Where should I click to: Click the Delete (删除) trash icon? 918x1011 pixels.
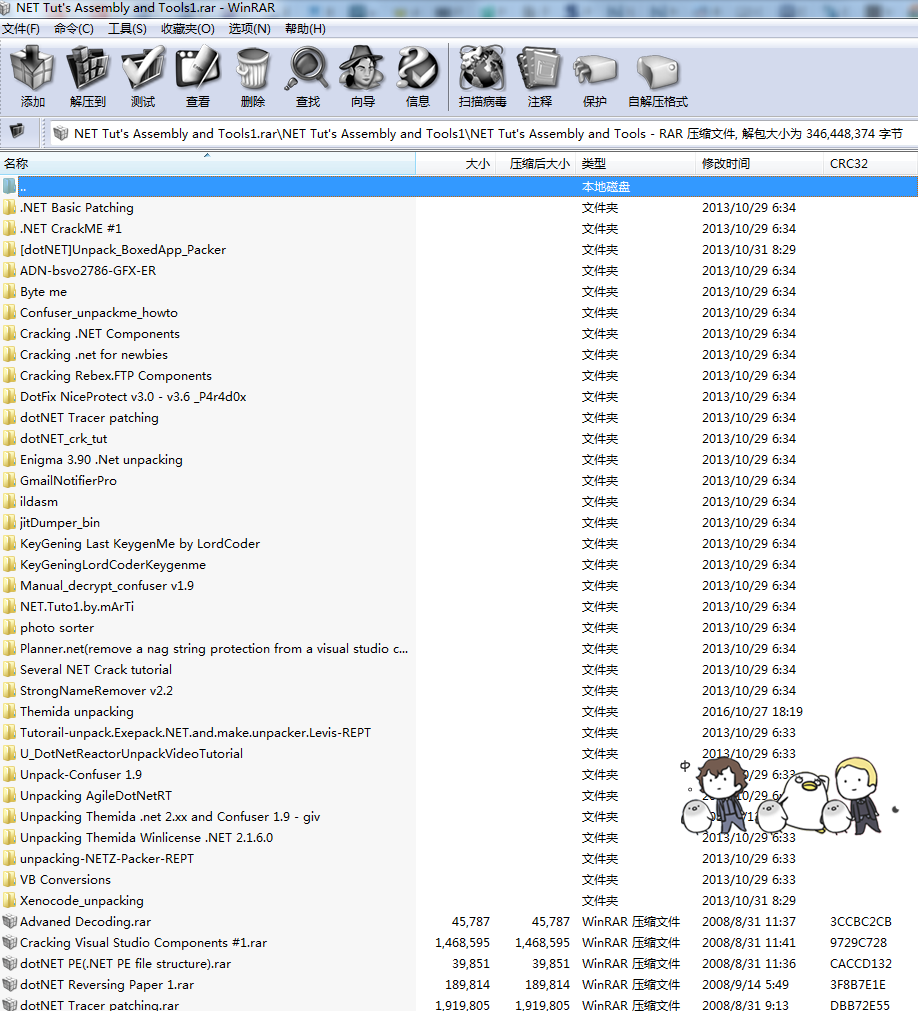tap(253, 75)
